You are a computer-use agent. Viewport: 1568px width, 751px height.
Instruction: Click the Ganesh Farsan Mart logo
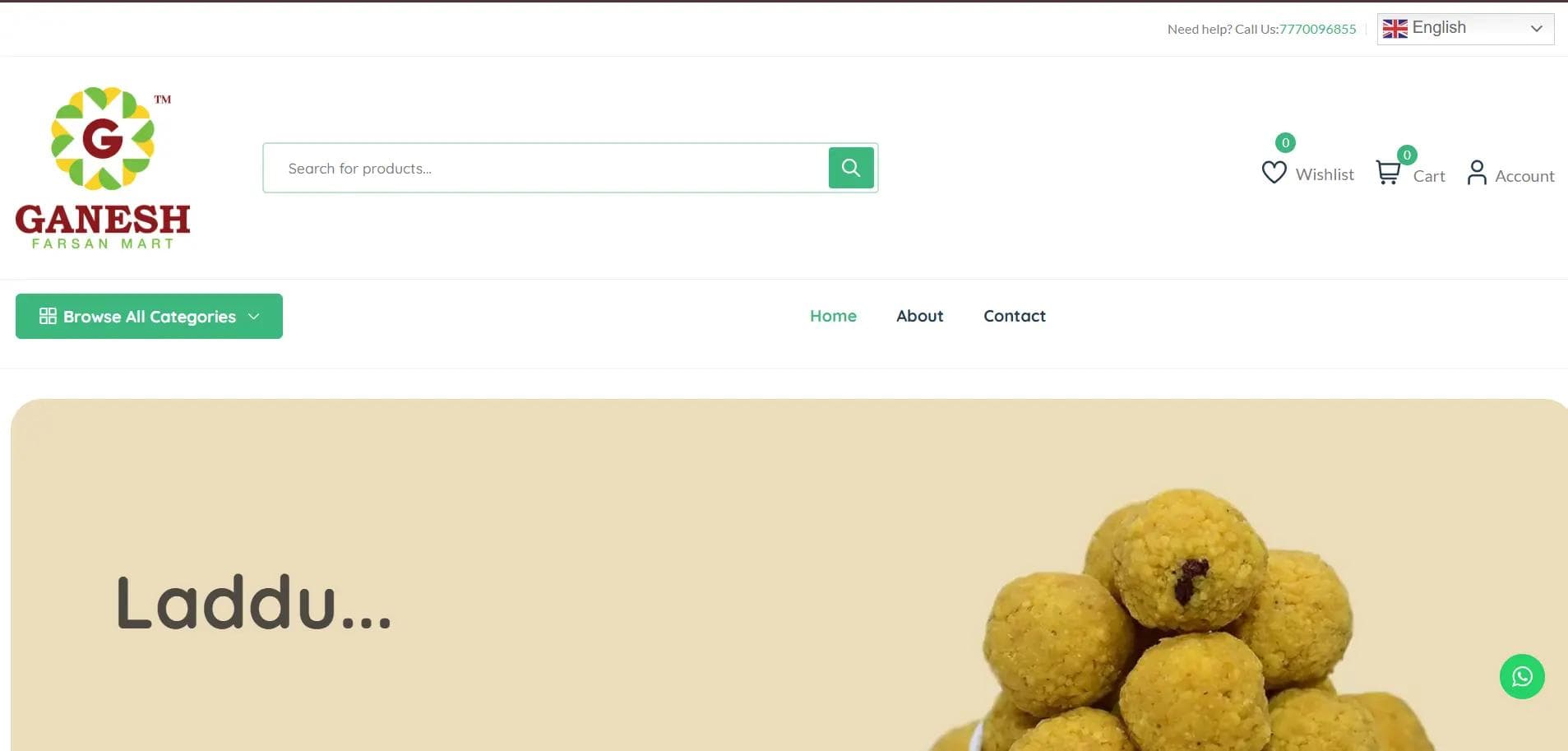click(103, 168)
